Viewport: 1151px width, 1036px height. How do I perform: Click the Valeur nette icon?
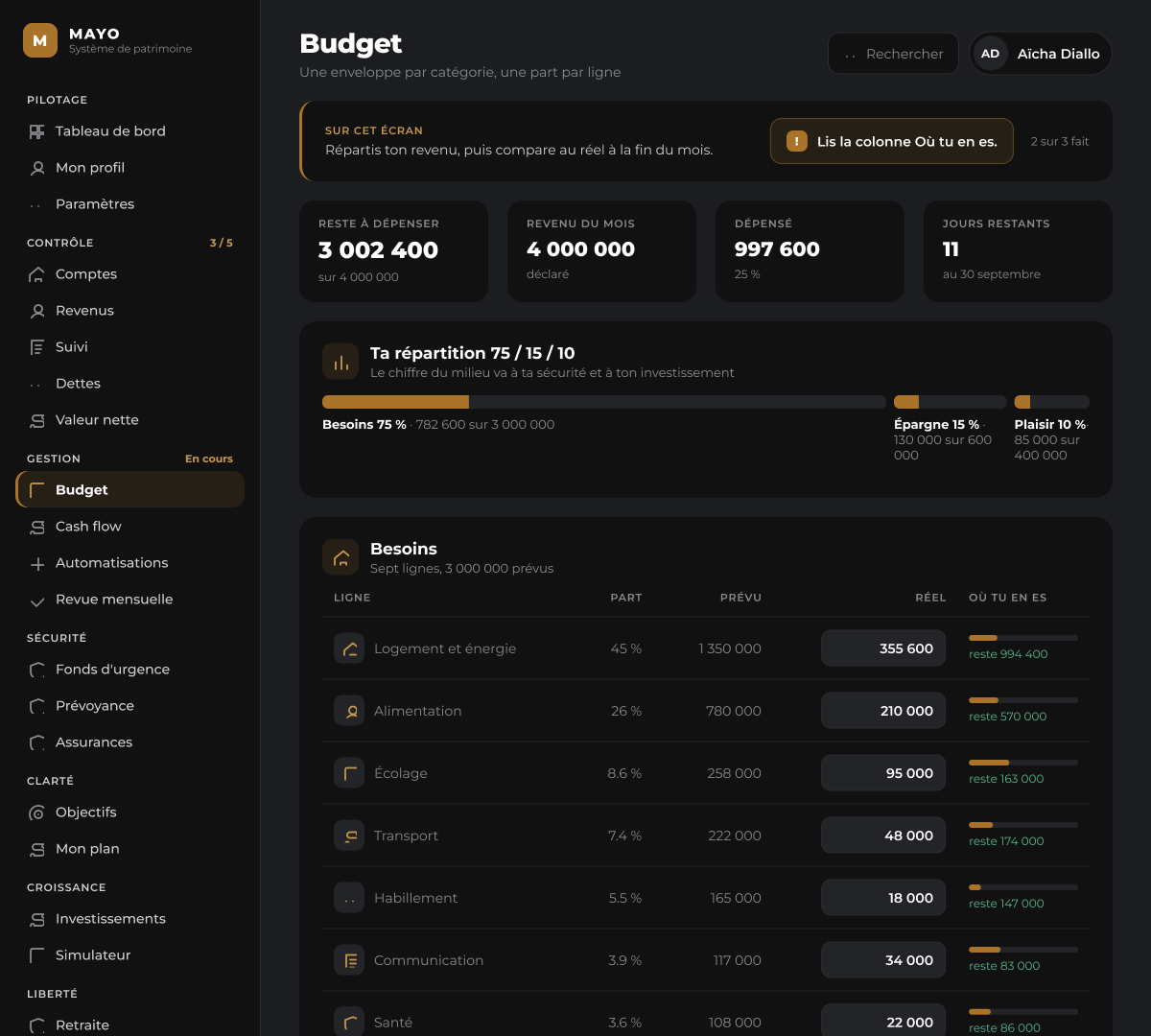coord(37,420)
